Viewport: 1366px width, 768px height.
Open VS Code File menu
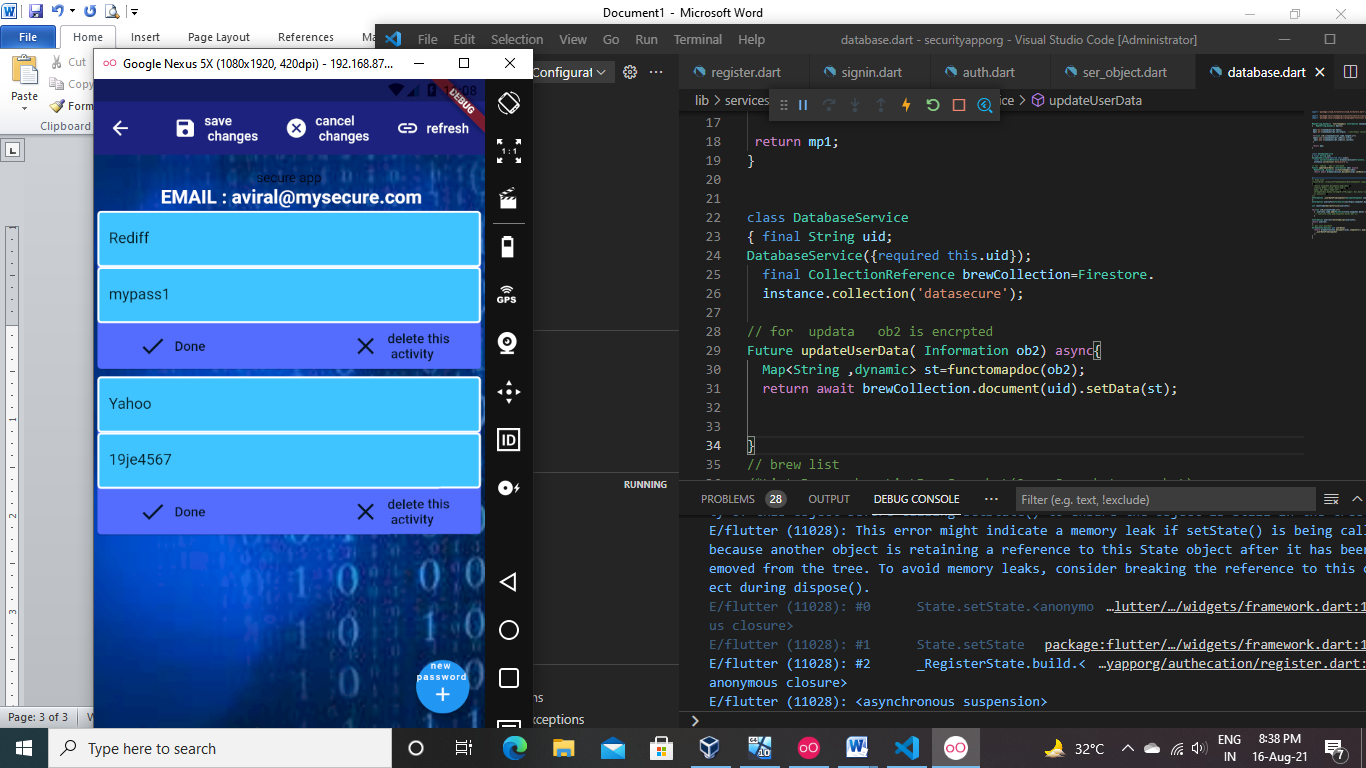[427, 39]
